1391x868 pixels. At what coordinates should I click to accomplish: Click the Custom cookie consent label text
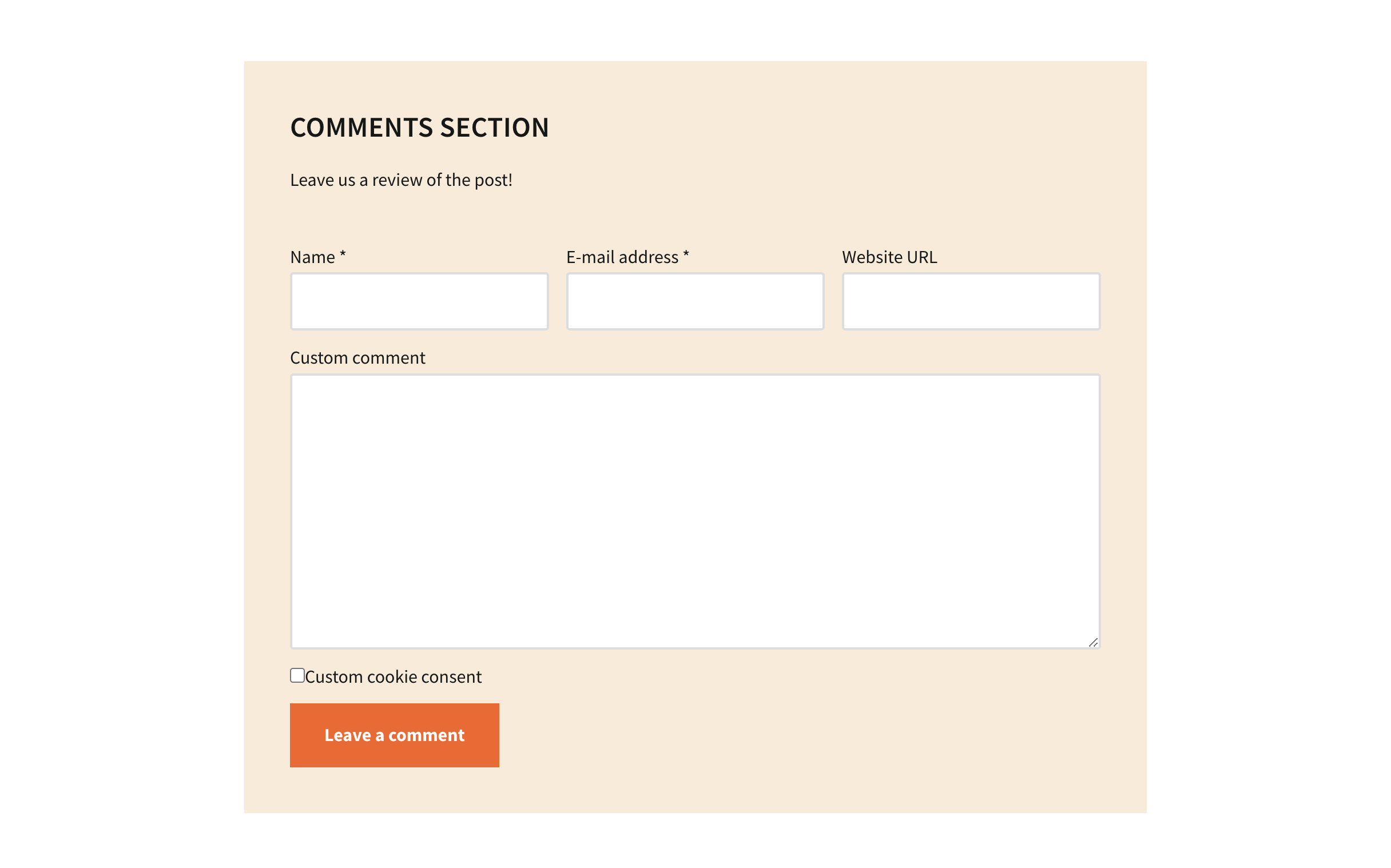click(394, 678)
